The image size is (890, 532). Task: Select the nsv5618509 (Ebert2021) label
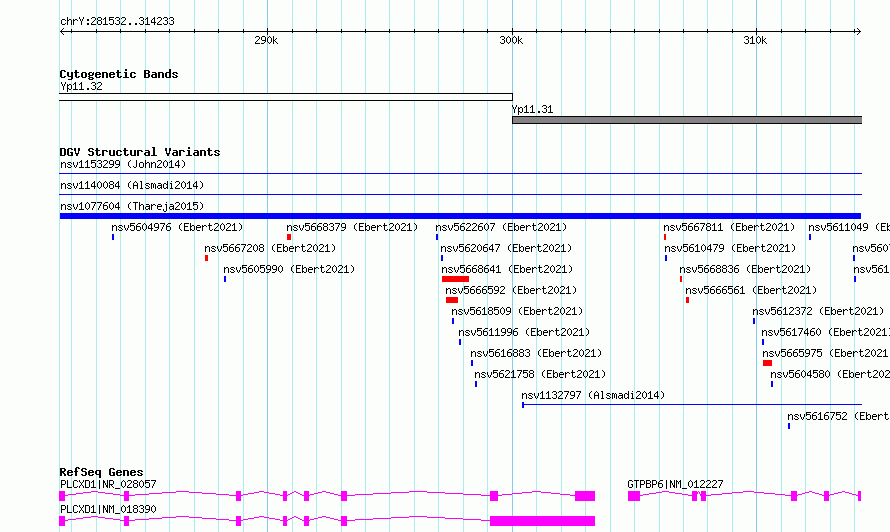(x=517, y=311)
